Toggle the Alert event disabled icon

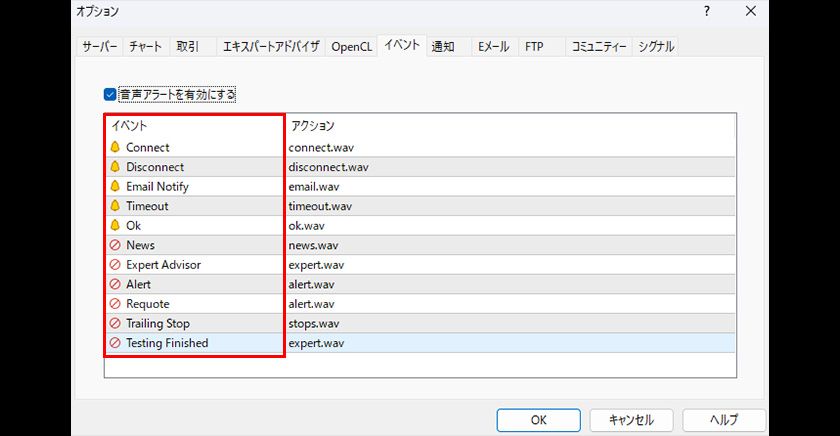point(115,284)
